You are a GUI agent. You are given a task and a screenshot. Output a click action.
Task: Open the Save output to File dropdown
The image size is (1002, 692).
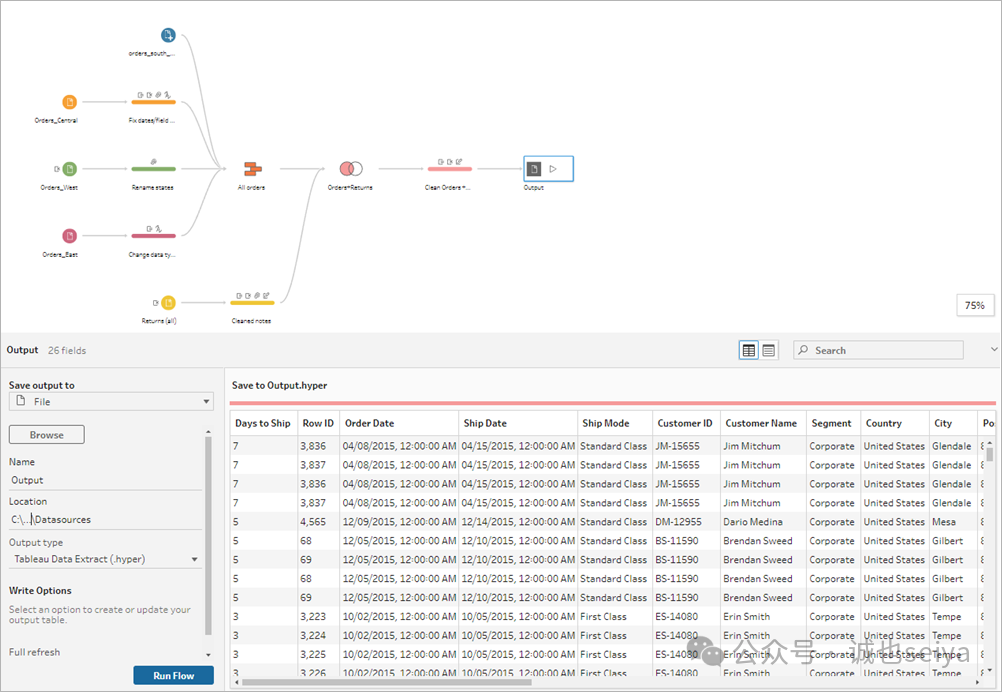click(x=111, y=401)
